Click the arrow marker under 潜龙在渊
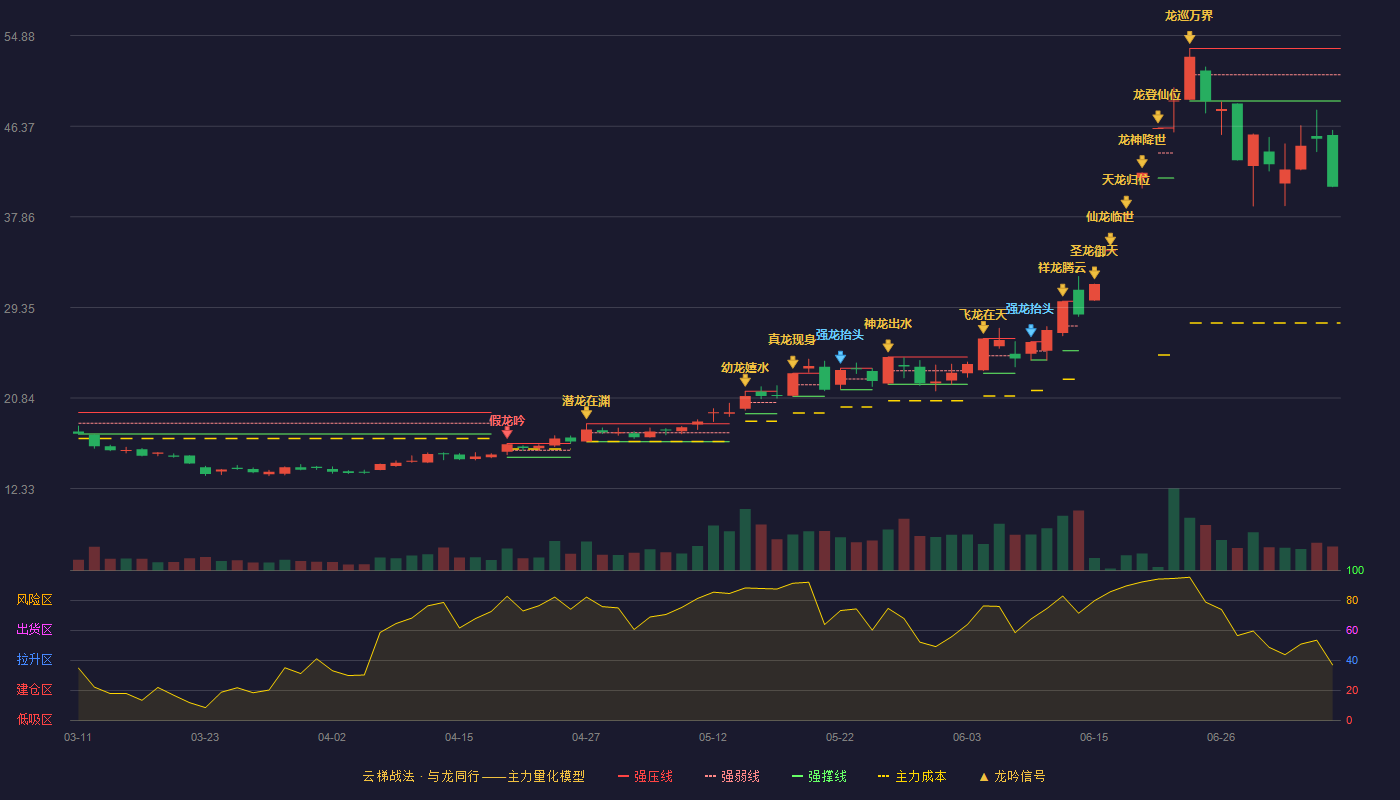 pos(586,412)
